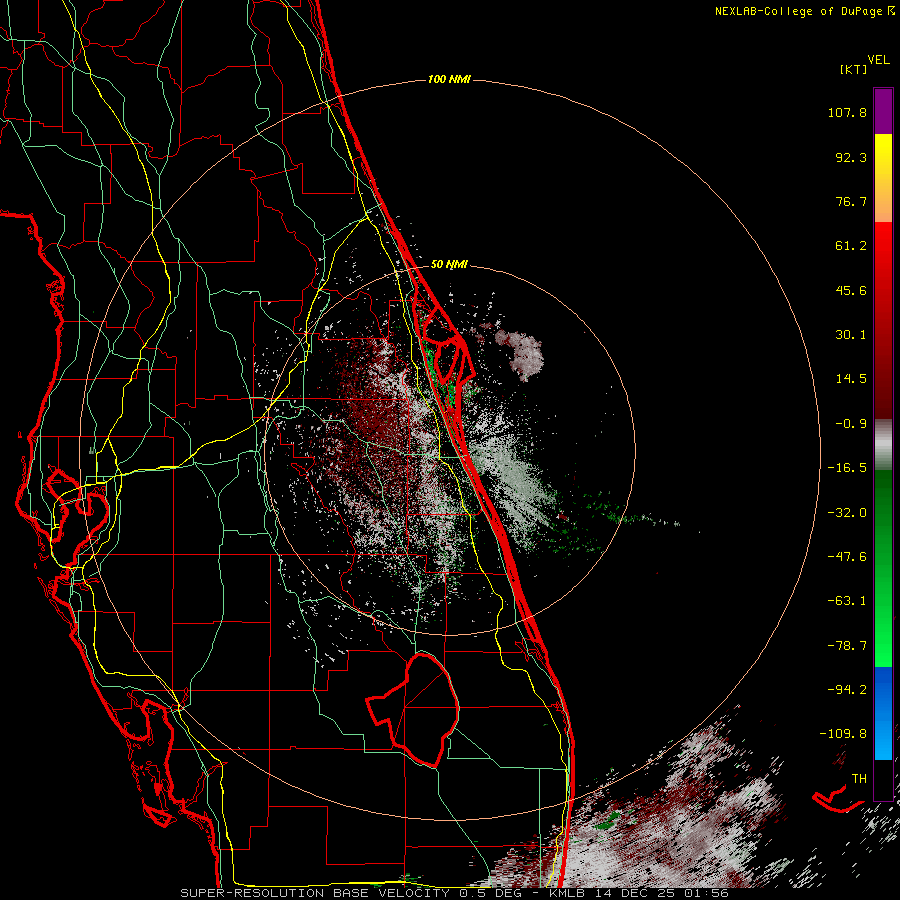Click the -32.0 legend value

tap(847, 513)
